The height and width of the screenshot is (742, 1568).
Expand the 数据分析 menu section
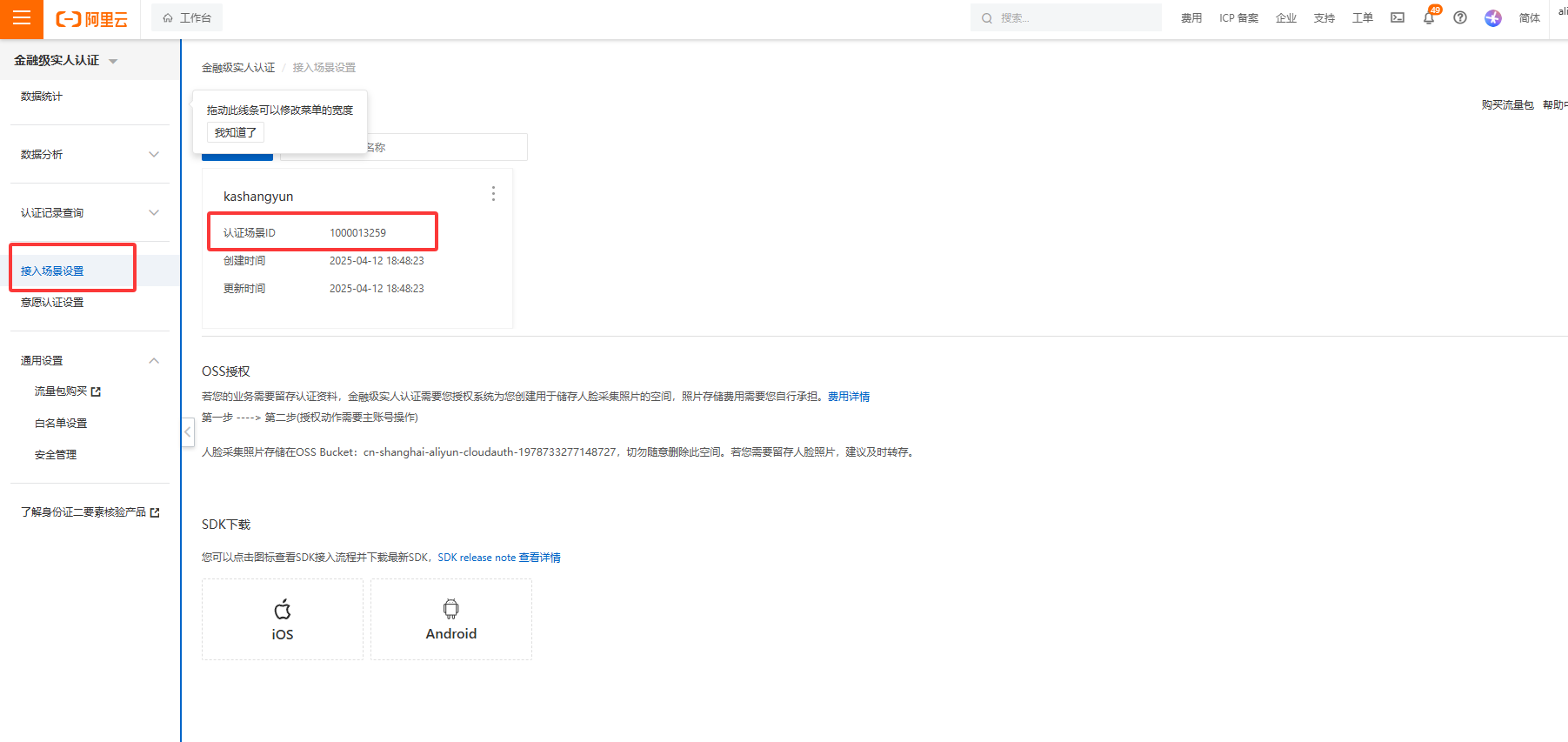[x=154, y=155]
